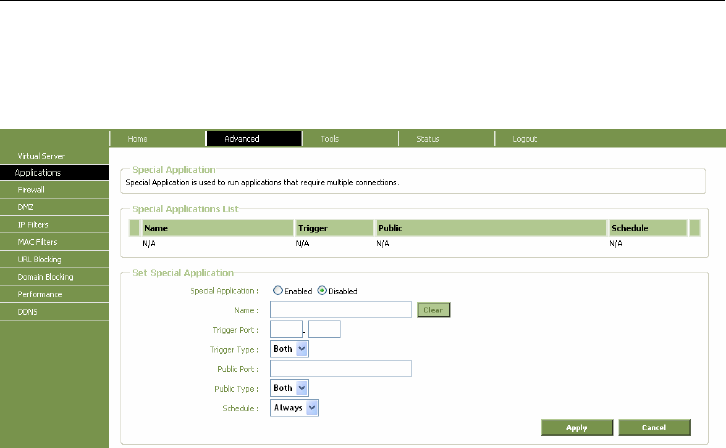Open the Public Type dropdown
This screenshot has height=448, width=726.
click(290, 387)
